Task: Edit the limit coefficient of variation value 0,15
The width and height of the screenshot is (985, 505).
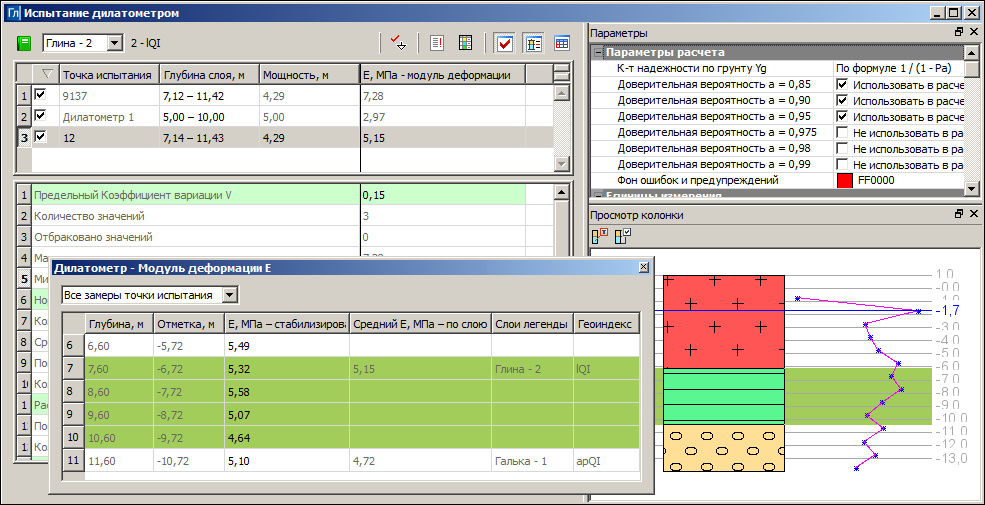Action: point(443,195)
